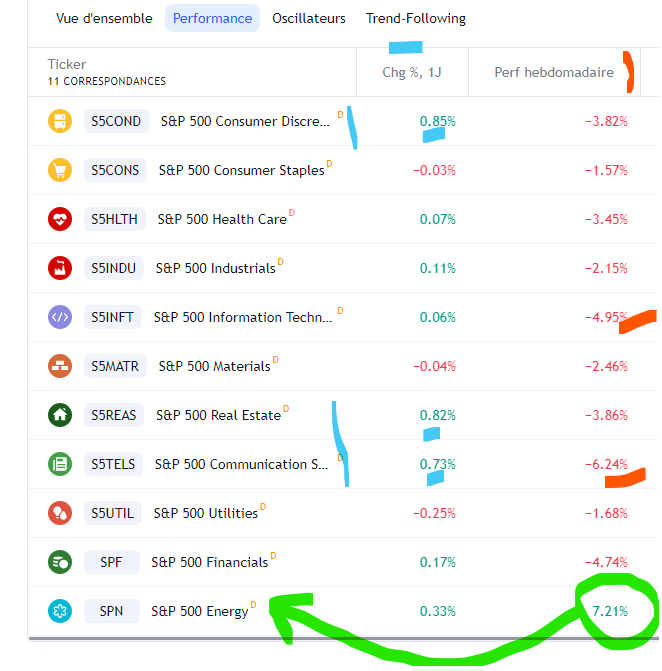Select S&P 500 Communication S... name
The height and width of the screenshot is (671, 662).
[241, 464]
